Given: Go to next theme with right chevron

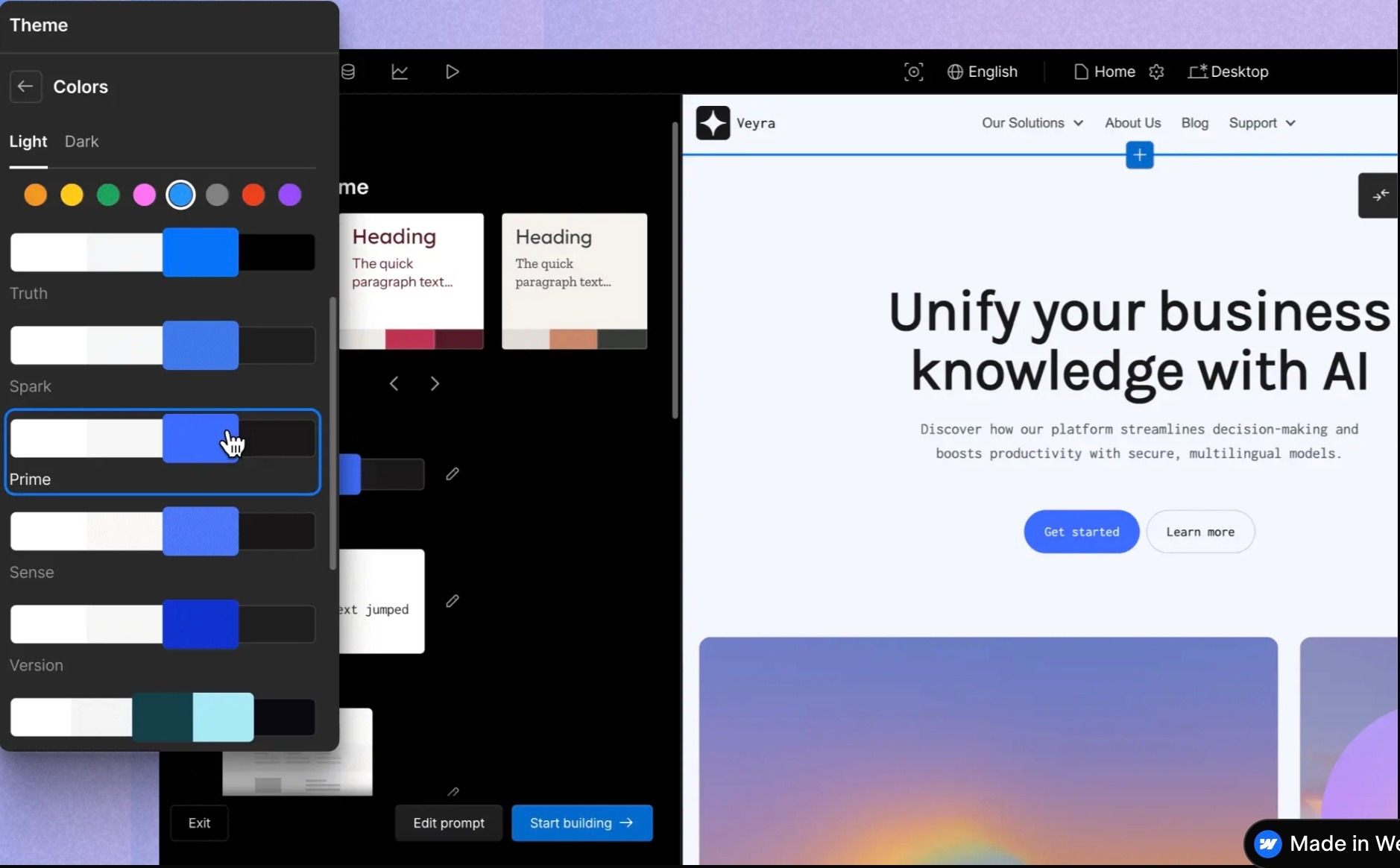Looking at the screenshot, I should point(435,383).
